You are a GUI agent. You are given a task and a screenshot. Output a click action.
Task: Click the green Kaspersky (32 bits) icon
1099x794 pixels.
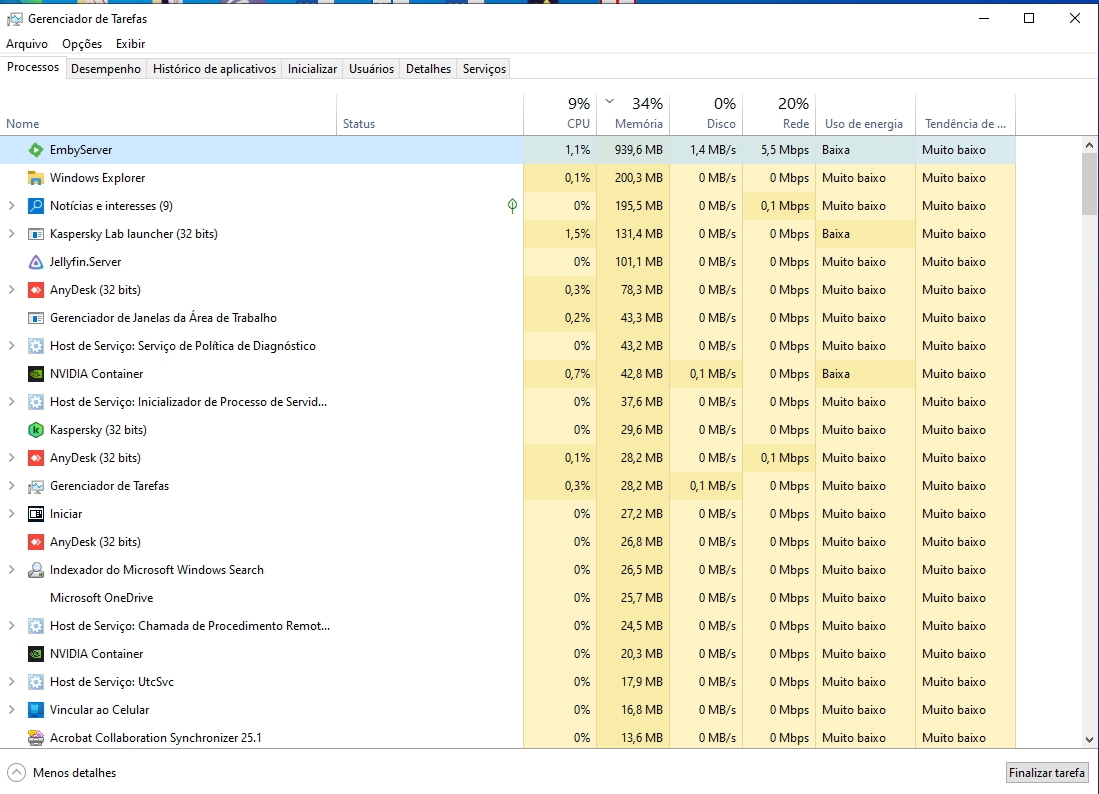36,430
